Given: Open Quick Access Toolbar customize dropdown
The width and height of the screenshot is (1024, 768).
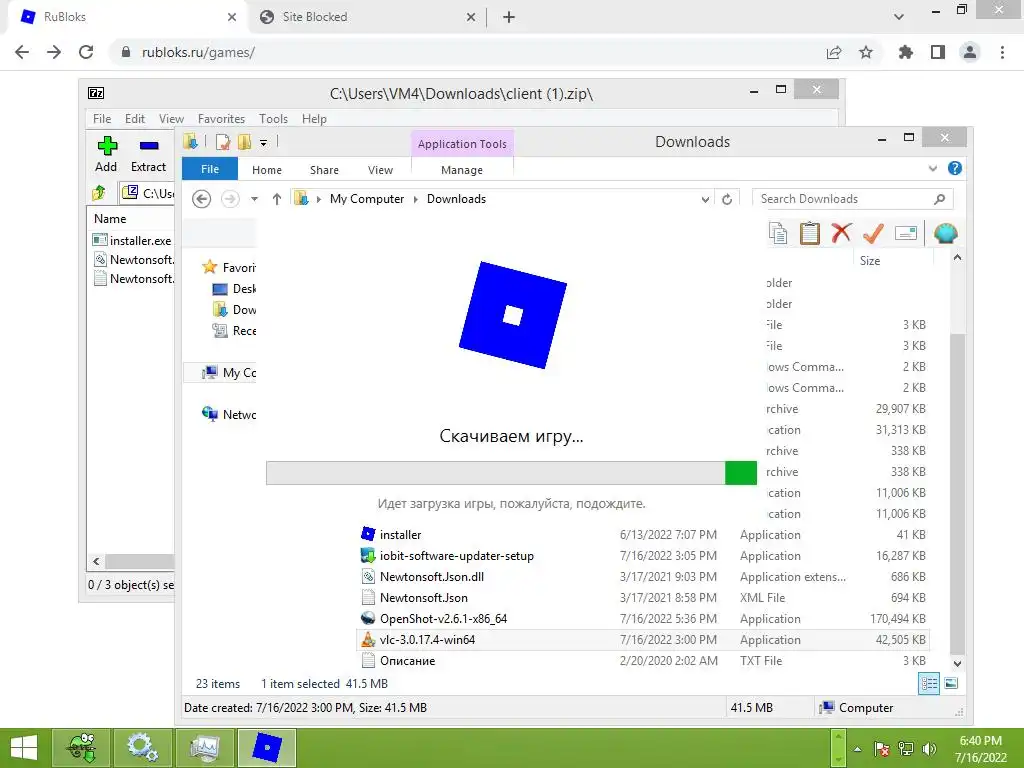Looking at the screenshot, I should tap(263, 142).
